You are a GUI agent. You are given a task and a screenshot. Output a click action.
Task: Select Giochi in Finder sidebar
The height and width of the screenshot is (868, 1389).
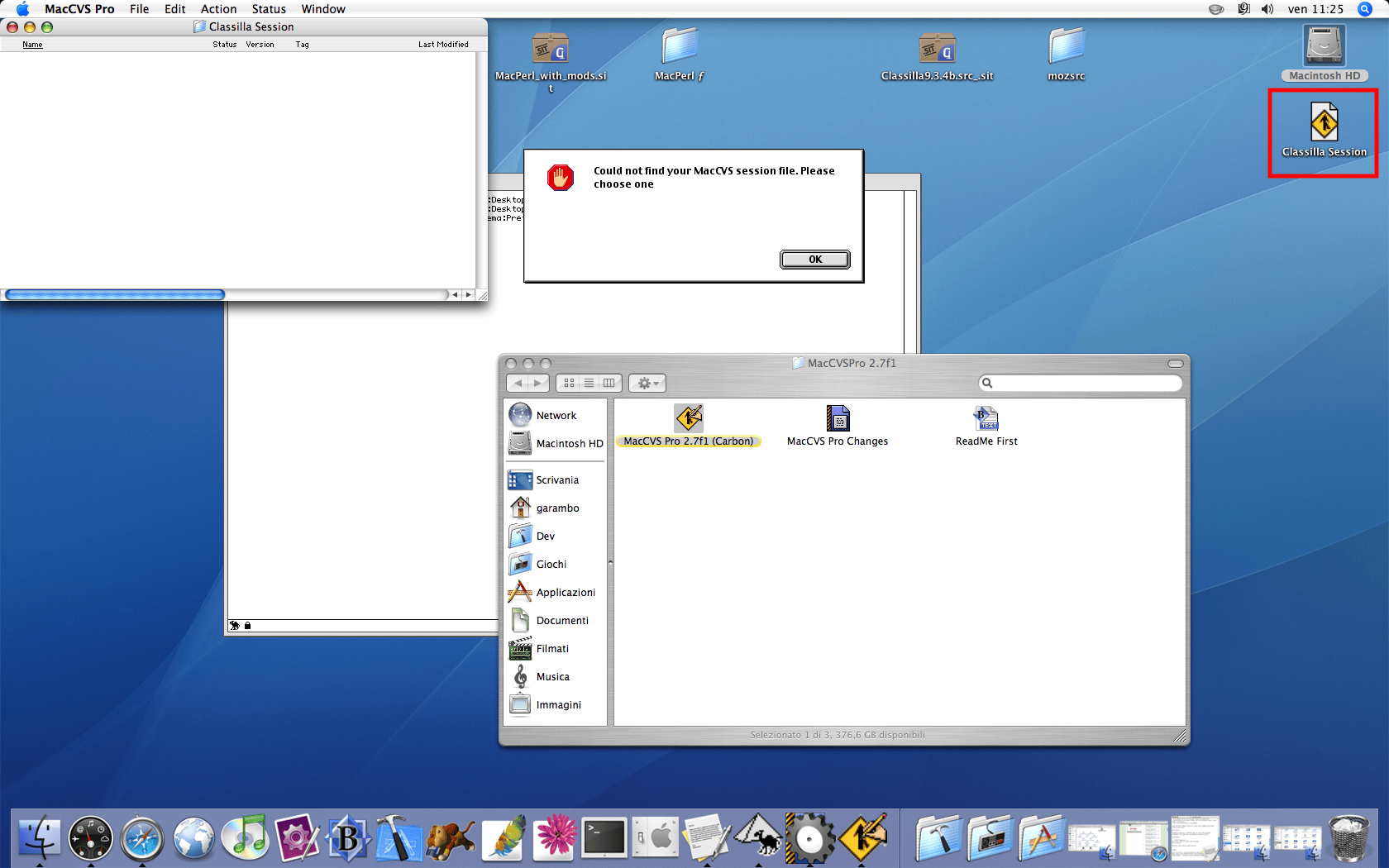pyautogui.click(x=556, y=564)
